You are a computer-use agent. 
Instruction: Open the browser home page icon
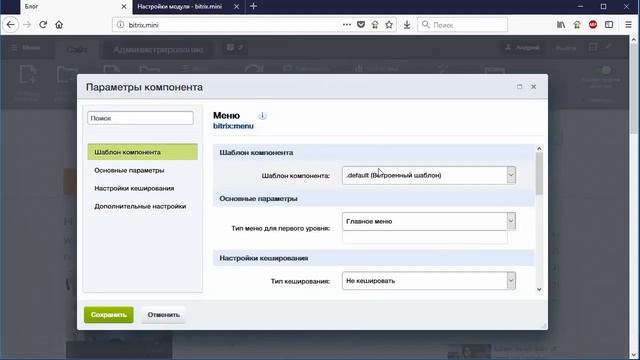click(59, 24)
